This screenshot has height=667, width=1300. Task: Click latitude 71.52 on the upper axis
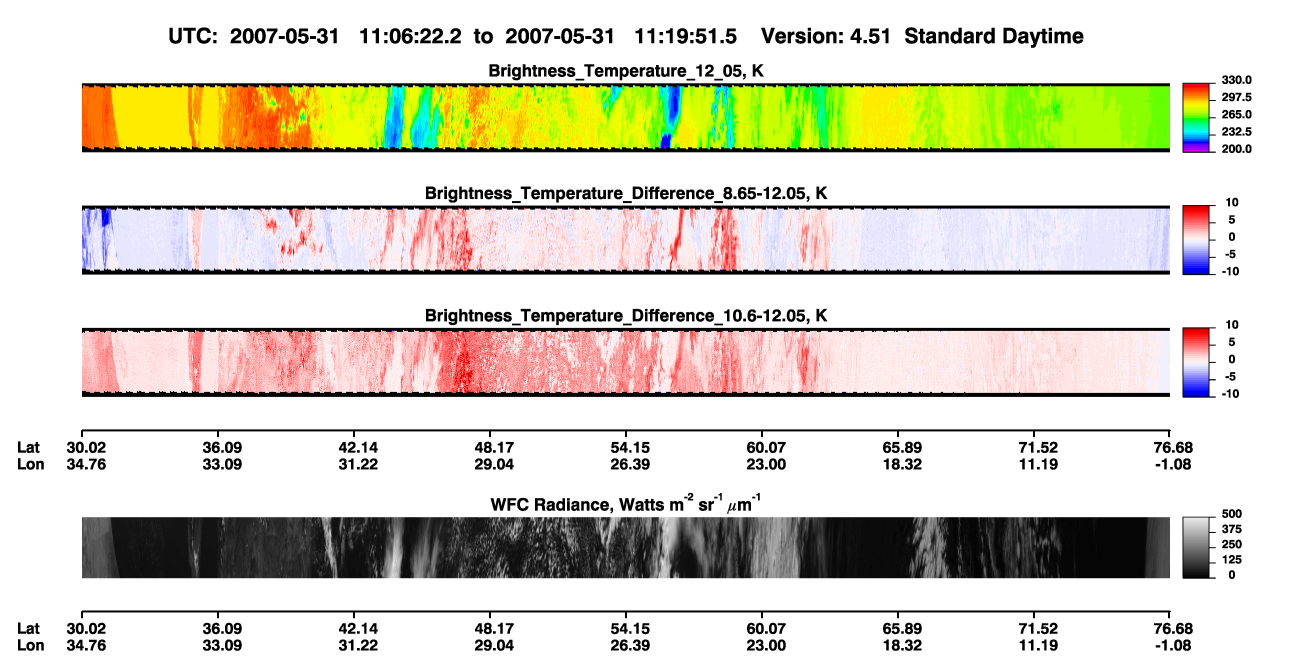[1038, 448]
